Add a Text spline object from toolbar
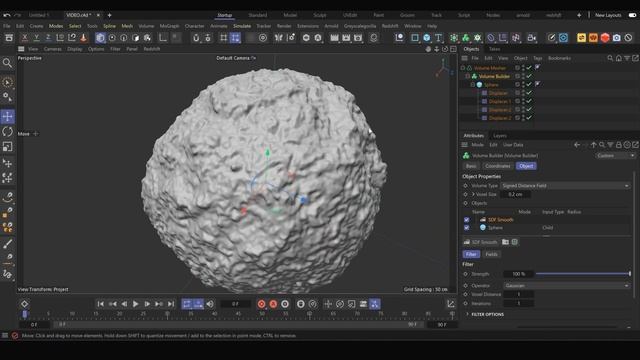 [438, 38]
